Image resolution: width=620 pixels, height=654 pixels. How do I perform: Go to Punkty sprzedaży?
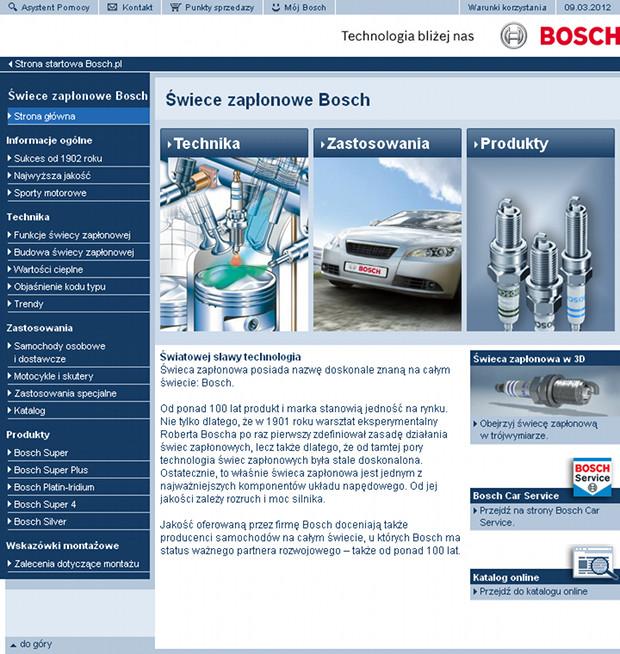point(219,8)
